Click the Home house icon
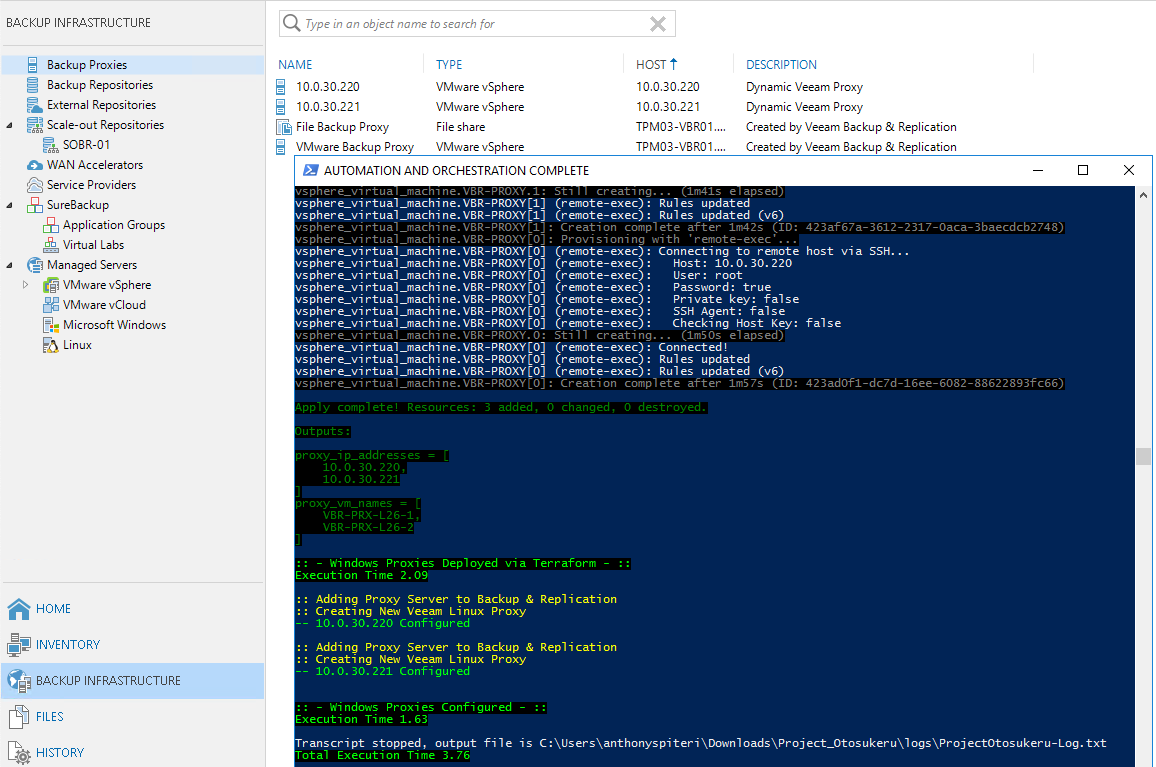The height and width of the screenshot is (767, 1156). (x=18, y=608)
